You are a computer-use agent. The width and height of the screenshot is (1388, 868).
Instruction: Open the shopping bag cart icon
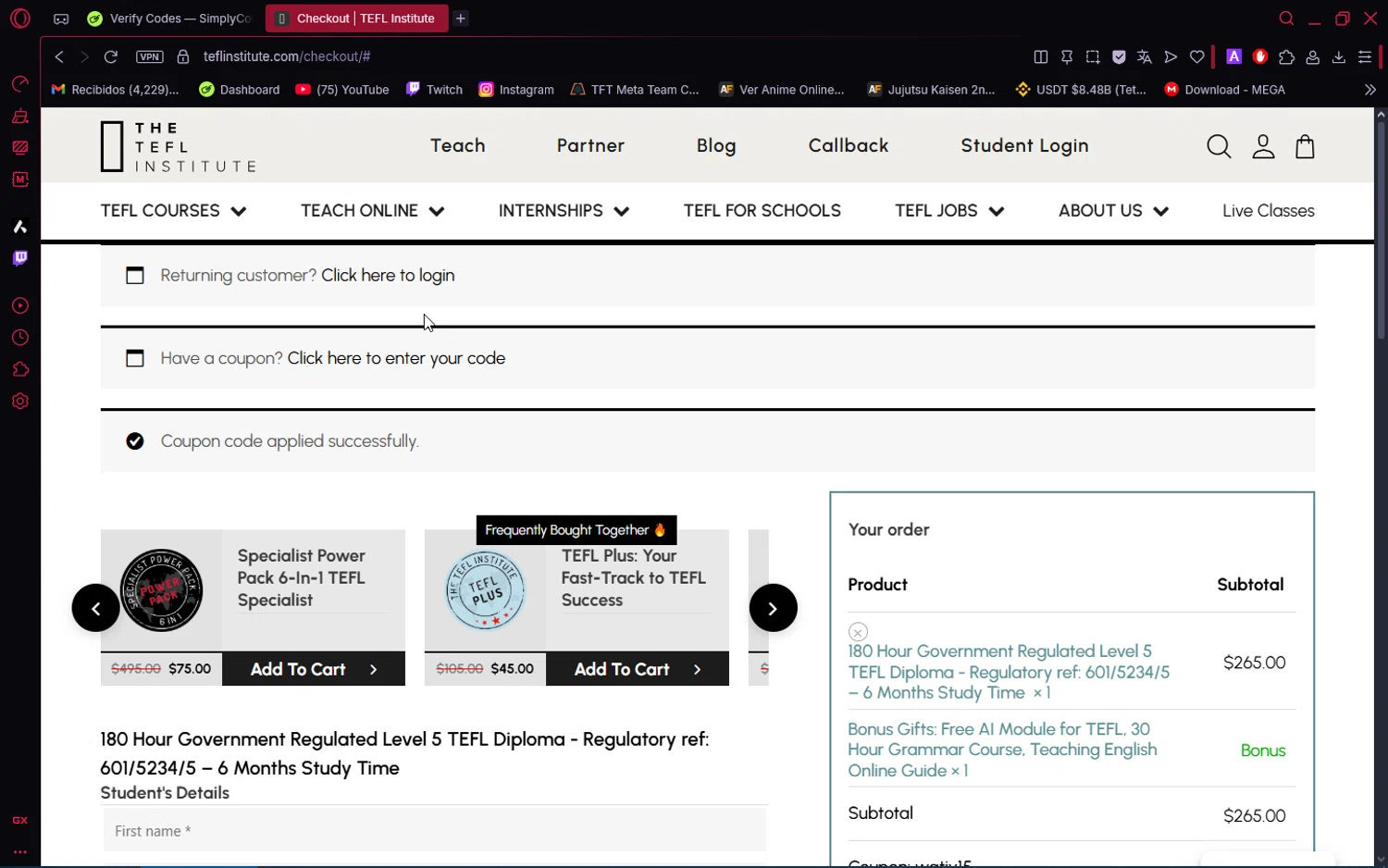pos(1305,146)
